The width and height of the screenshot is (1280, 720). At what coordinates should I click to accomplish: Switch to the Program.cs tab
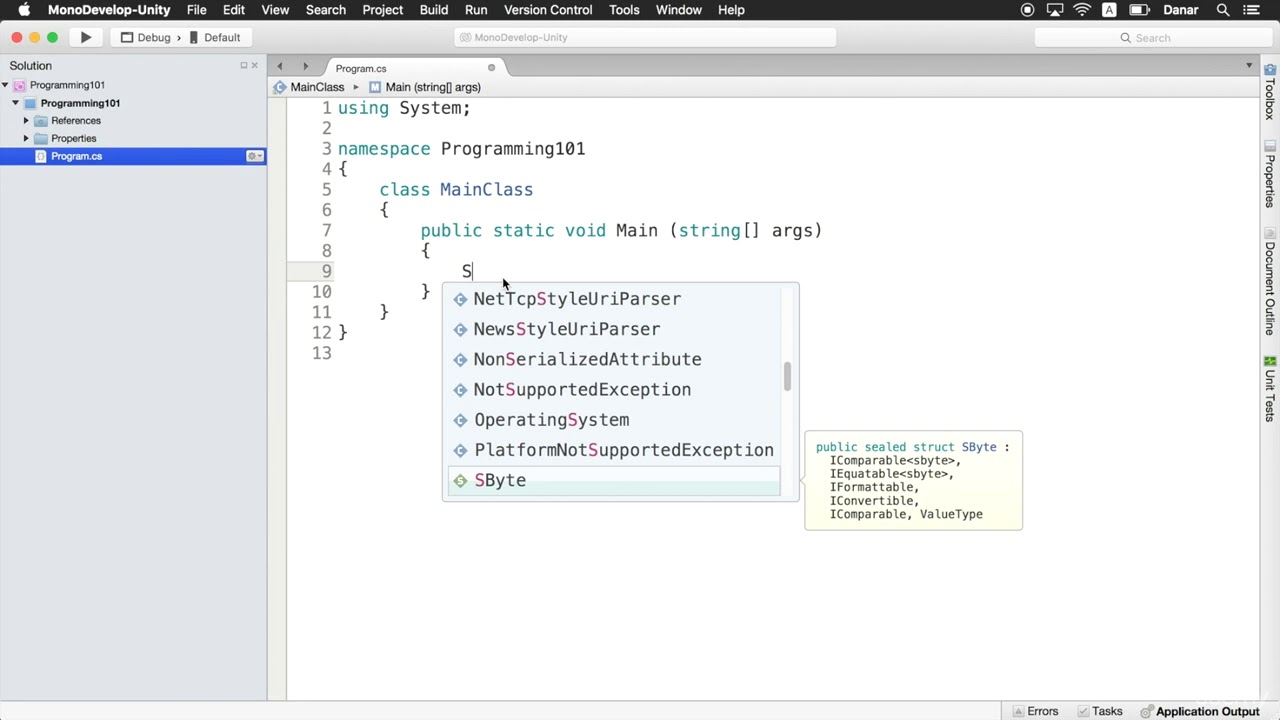coord(361,68)
